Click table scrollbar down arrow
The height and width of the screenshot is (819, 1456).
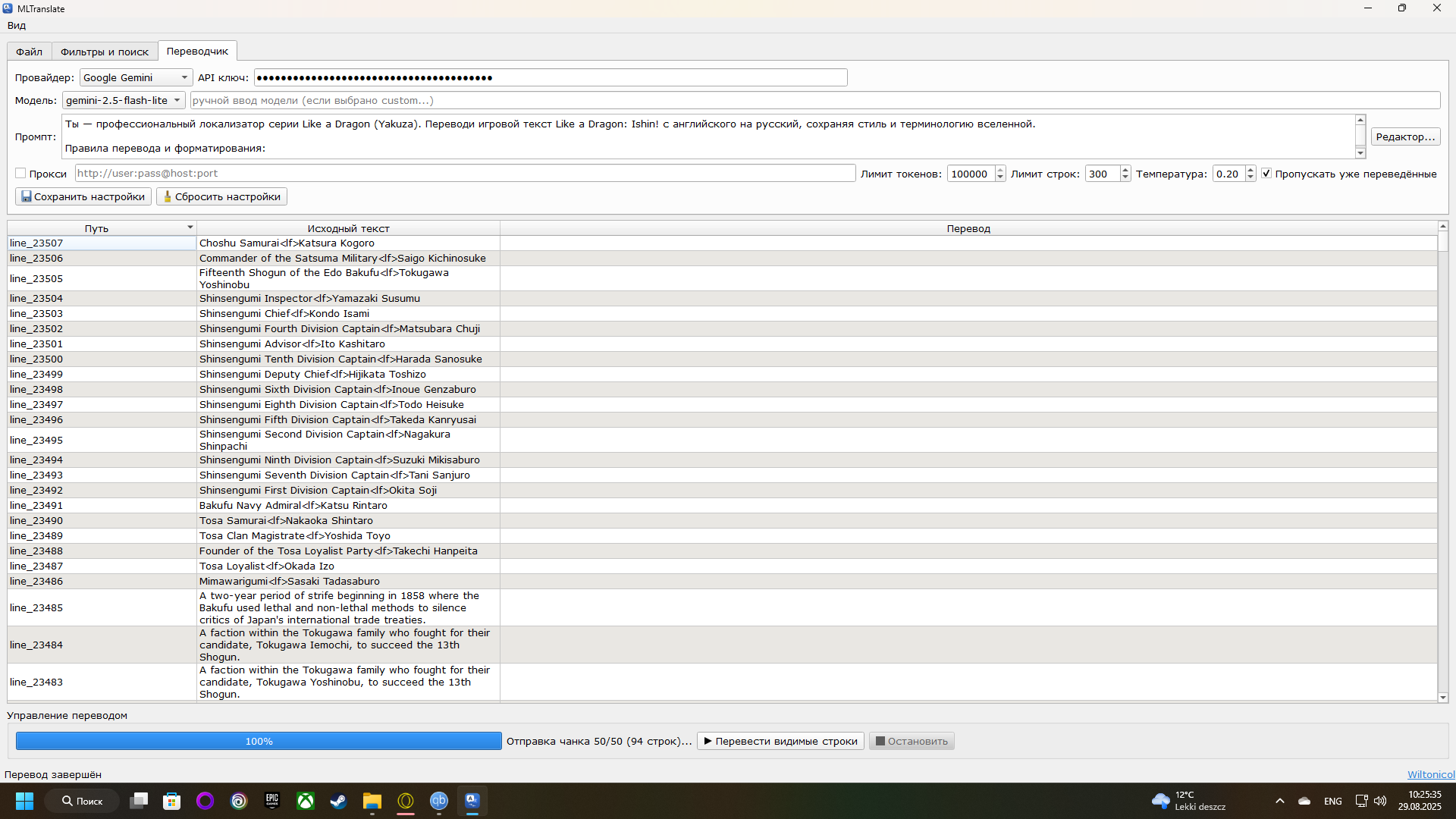[x=1442, y=698]
